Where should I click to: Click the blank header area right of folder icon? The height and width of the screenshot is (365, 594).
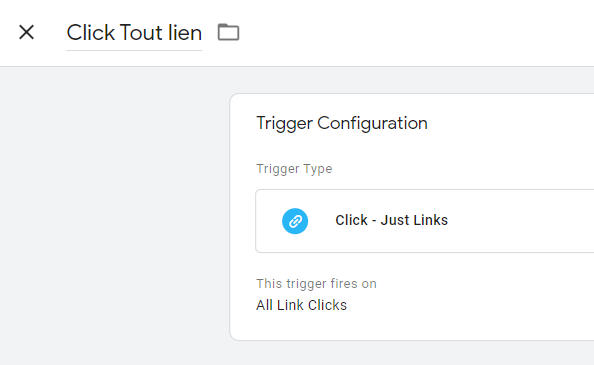click(417, 33)
